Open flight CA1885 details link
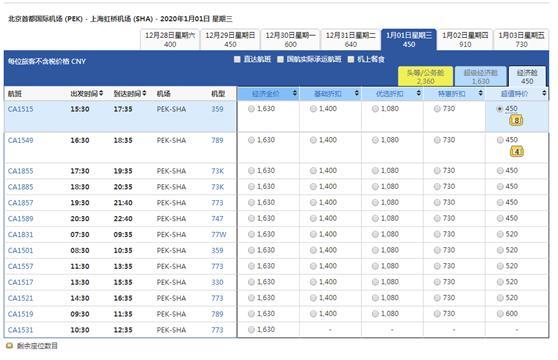The height and width of the screenshot is (360, 558). click(x=21, y=187)
